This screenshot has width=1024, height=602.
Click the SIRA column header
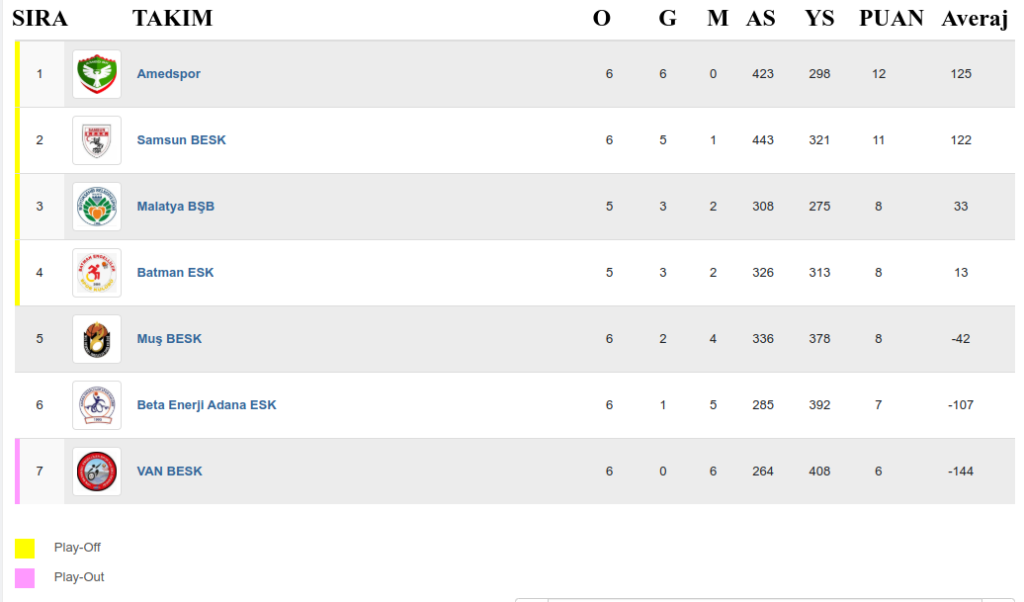39,18
